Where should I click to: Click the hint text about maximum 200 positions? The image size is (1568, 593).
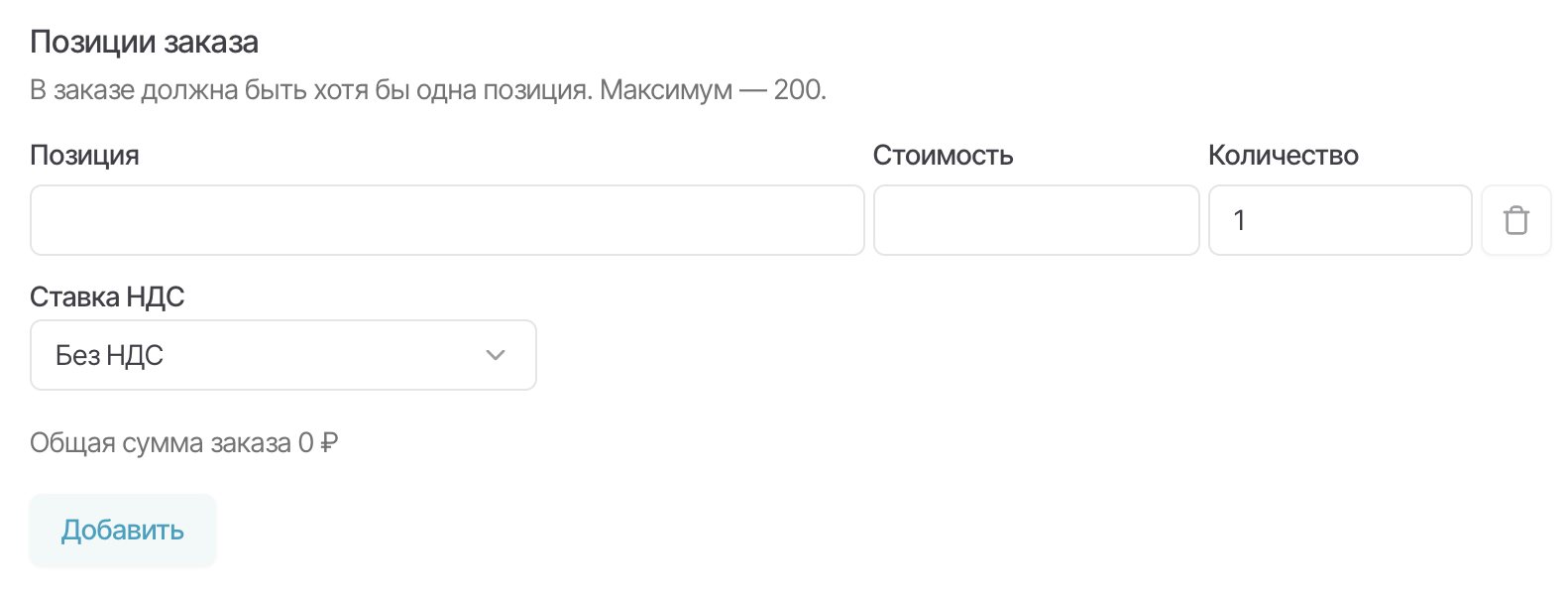(427, 90)
